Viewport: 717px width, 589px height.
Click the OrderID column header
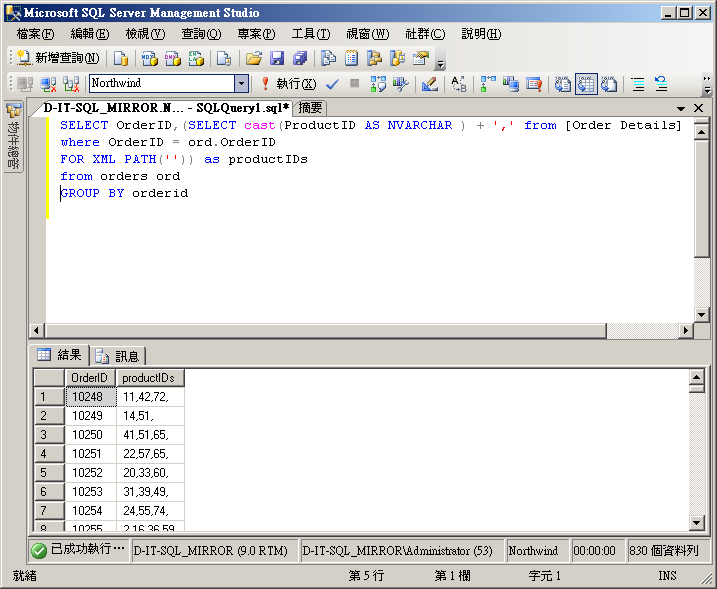coord(90,378)
